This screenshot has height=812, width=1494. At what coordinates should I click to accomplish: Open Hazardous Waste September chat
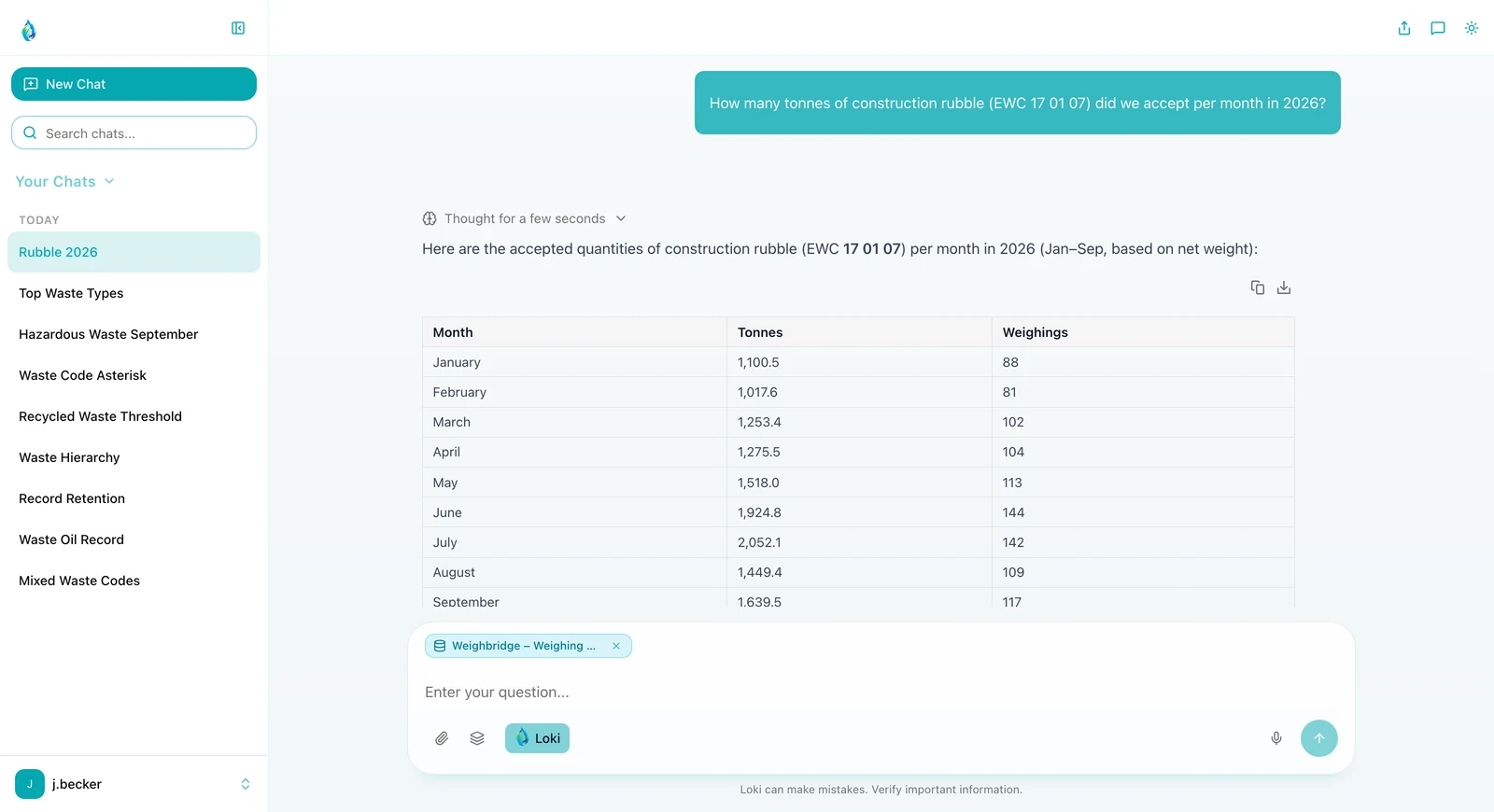[134, 334]
